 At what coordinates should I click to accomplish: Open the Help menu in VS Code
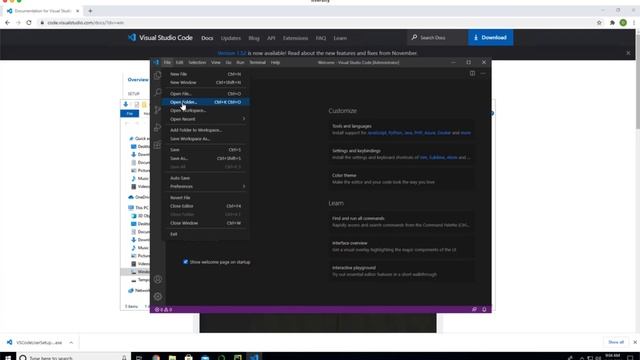coord(276,62)
